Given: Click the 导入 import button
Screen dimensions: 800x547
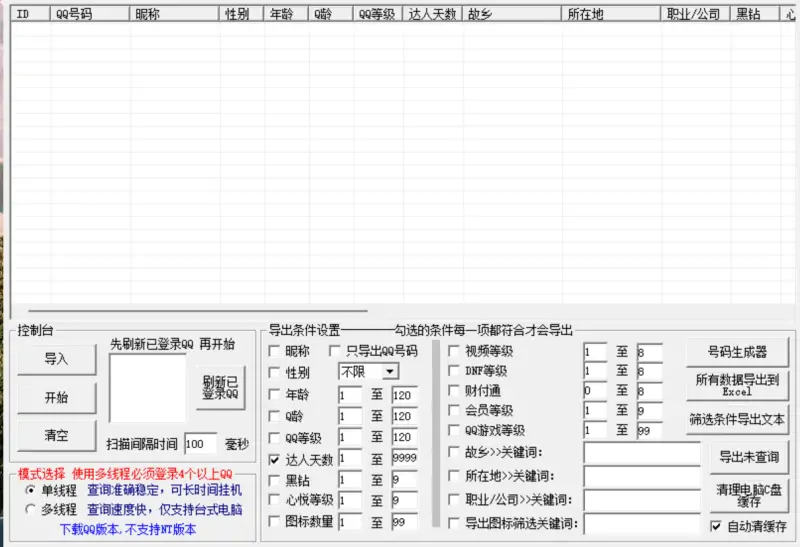Looking at the screenshot, I should (x=56, y=359).
